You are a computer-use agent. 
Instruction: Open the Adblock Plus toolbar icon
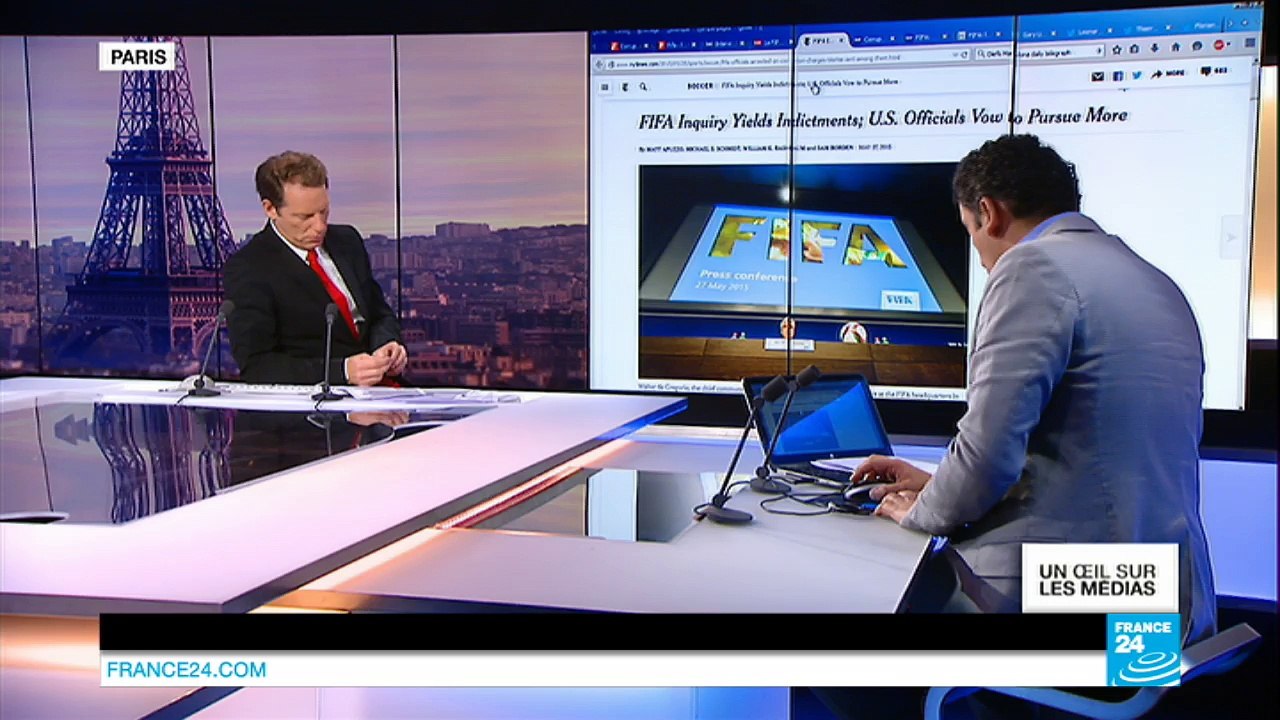click(x=1220, y=45)
